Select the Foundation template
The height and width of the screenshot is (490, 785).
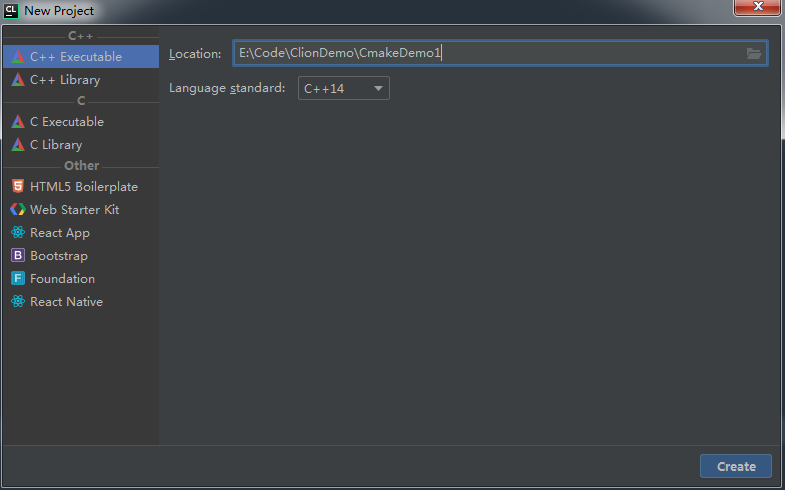click(81, 279)
